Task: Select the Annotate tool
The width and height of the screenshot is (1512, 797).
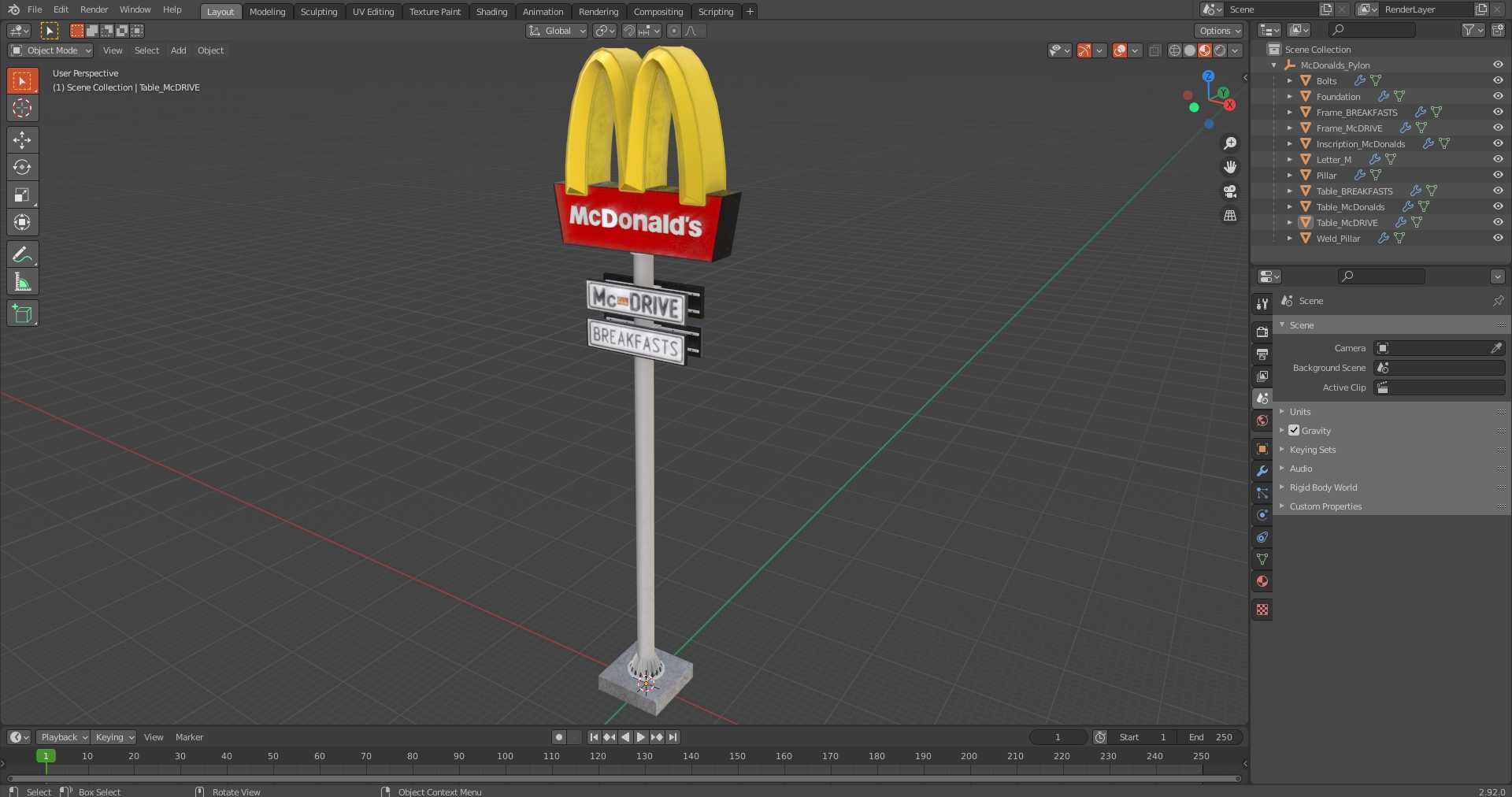Action: tap(22, 254)
